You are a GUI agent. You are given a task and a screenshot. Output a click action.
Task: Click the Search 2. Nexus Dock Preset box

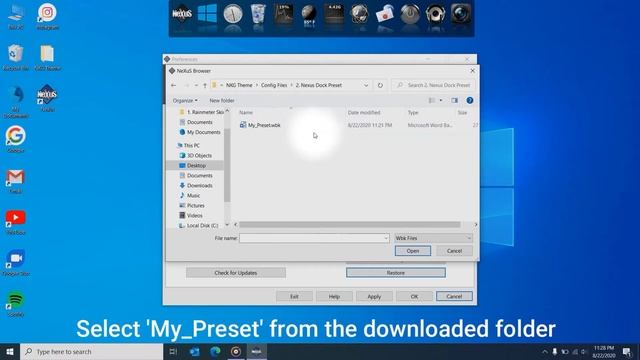[x=433, y=85]
